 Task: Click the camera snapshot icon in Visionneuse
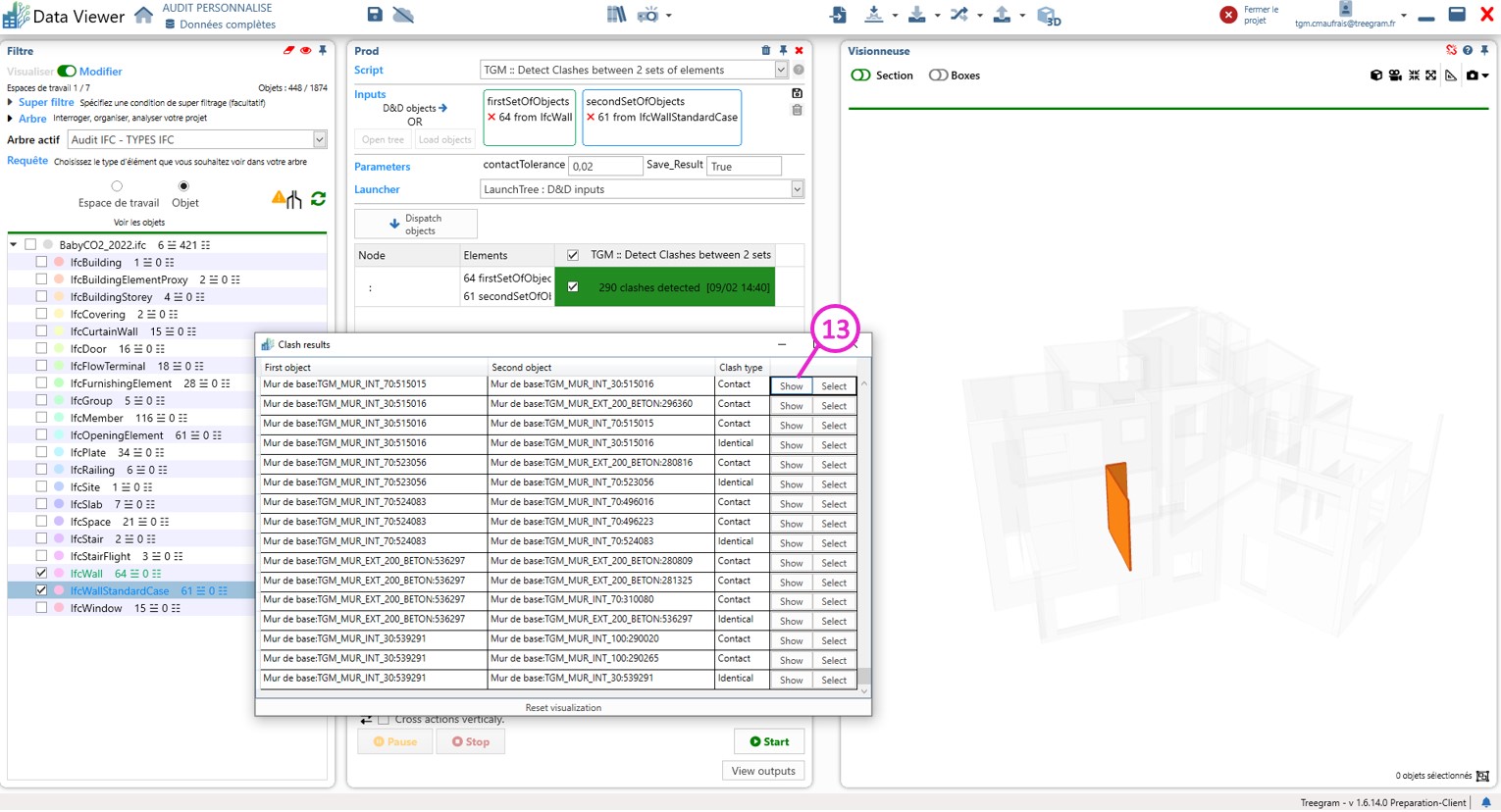1472,76
